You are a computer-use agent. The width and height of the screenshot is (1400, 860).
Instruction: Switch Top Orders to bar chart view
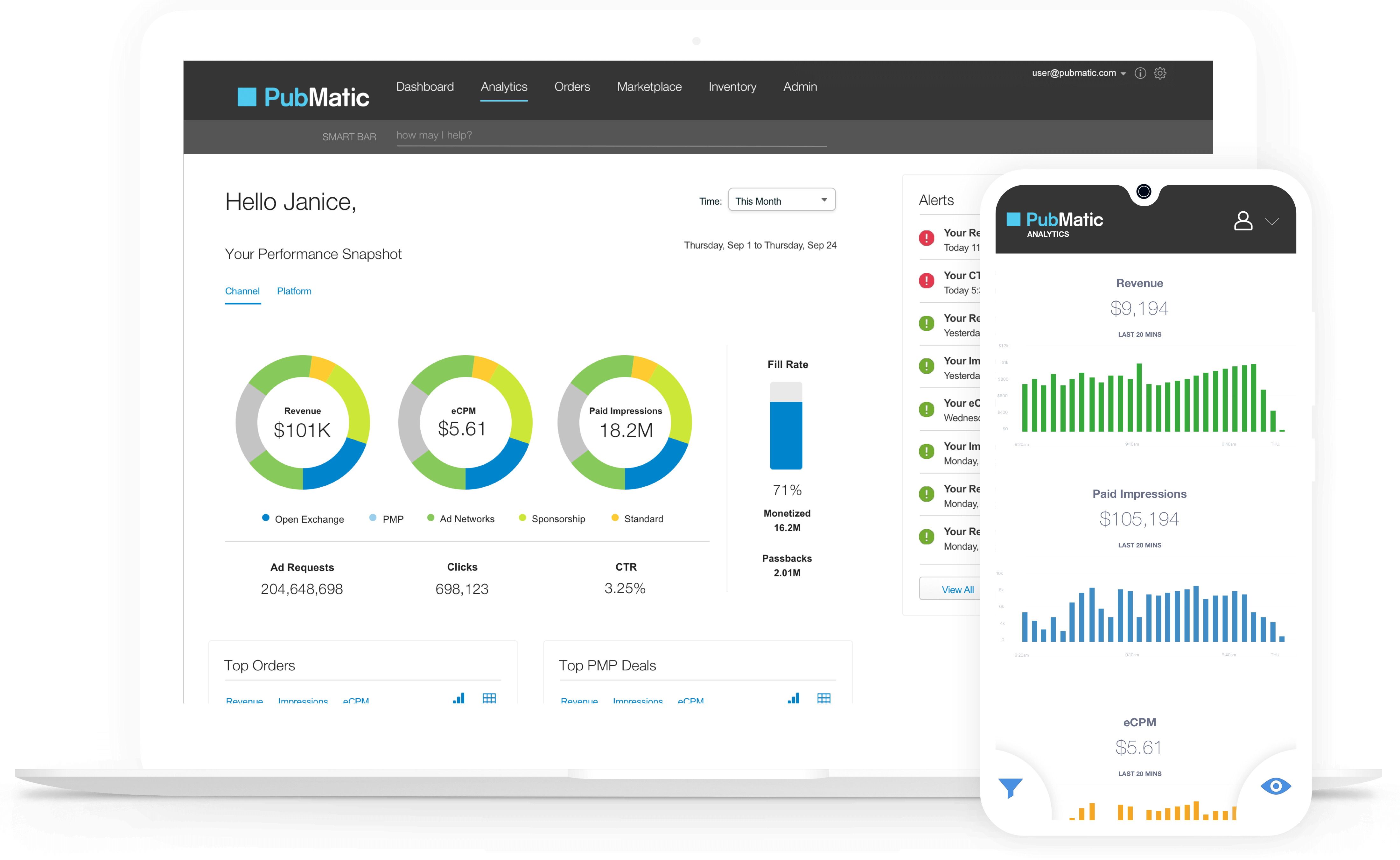(458, 698)
